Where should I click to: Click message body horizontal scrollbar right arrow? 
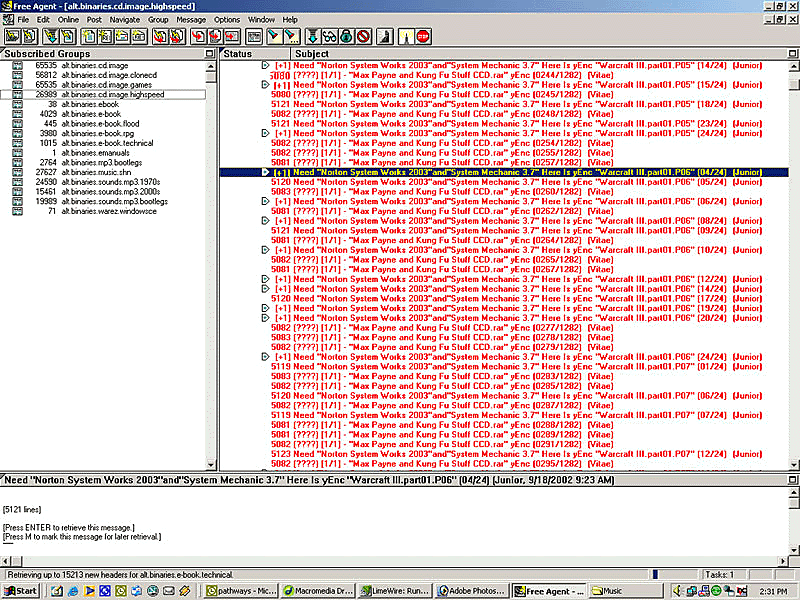click(783, 561)
